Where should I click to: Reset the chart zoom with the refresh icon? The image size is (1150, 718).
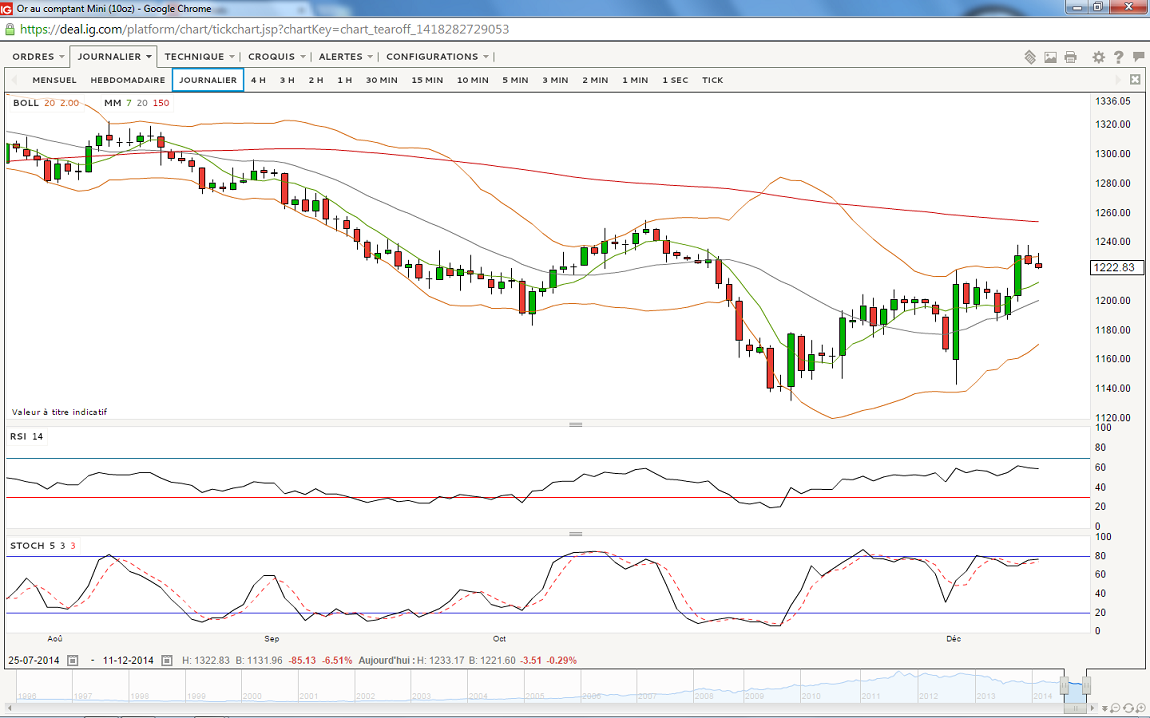1129,708
